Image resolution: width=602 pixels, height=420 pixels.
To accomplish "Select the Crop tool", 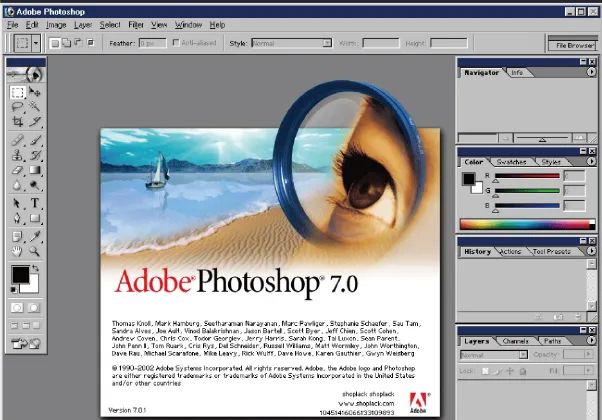I will click(x=17, y=122).
